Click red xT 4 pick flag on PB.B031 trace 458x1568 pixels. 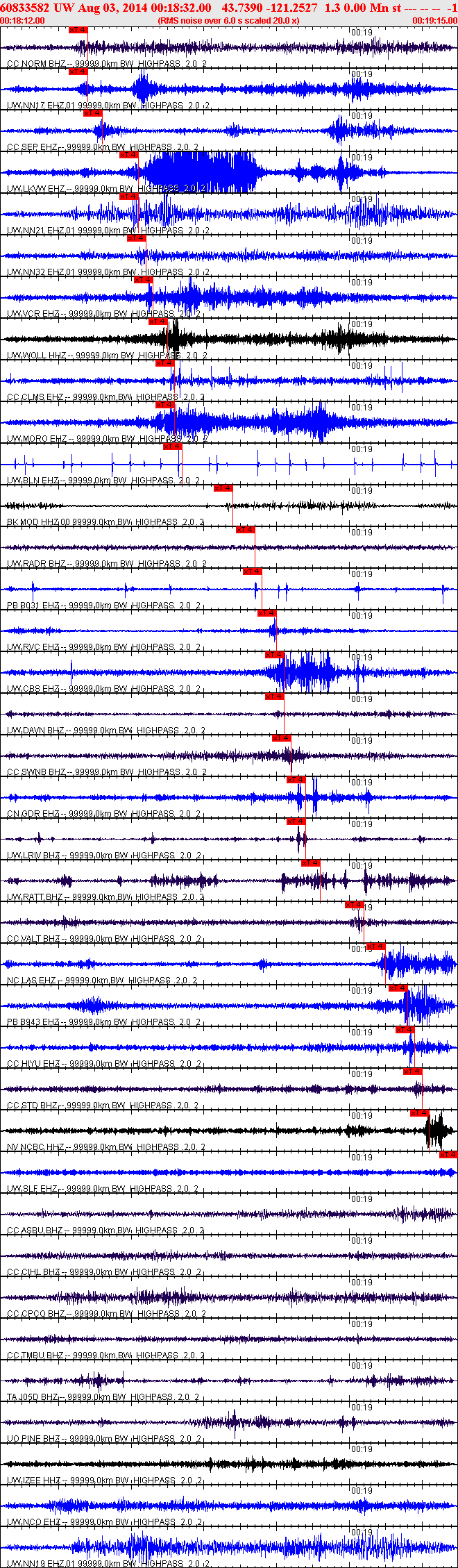[x=252, y=572]
